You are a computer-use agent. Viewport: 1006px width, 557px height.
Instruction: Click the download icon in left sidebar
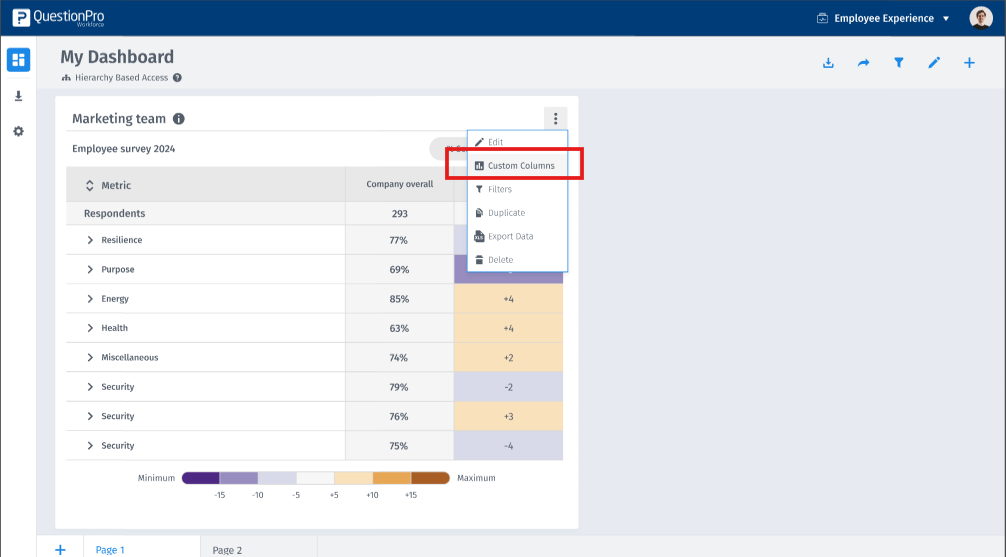(x=18, y=96)
